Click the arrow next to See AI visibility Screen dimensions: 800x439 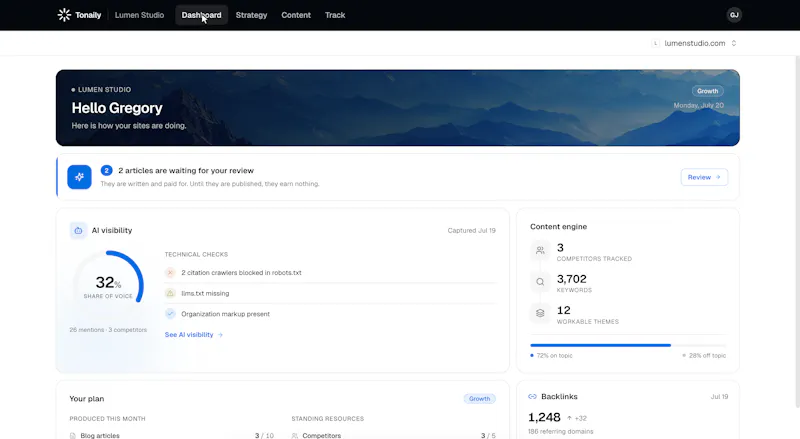[220, 335]
